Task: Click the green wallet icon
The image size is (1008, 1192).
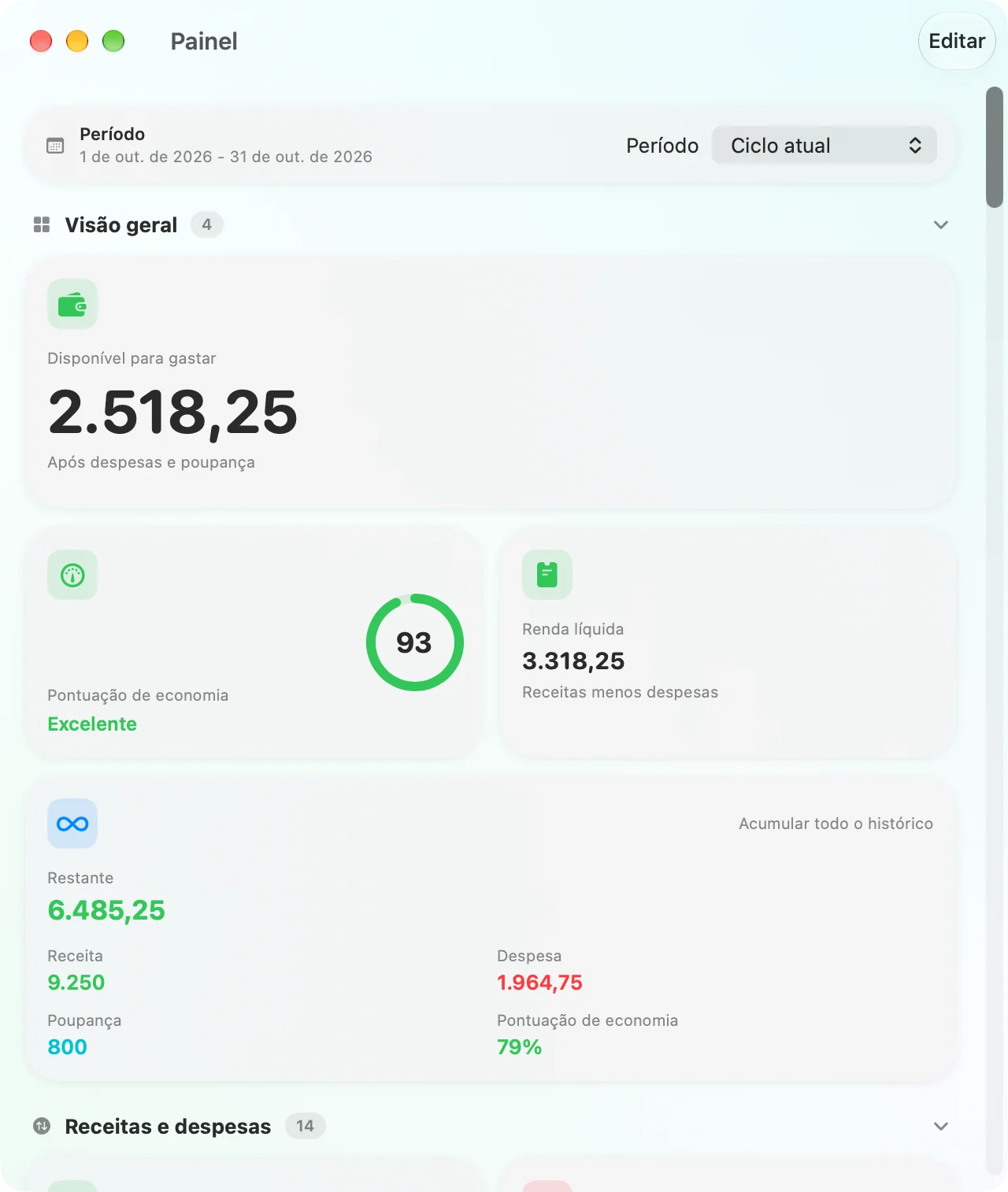Action: click(72, 304)
